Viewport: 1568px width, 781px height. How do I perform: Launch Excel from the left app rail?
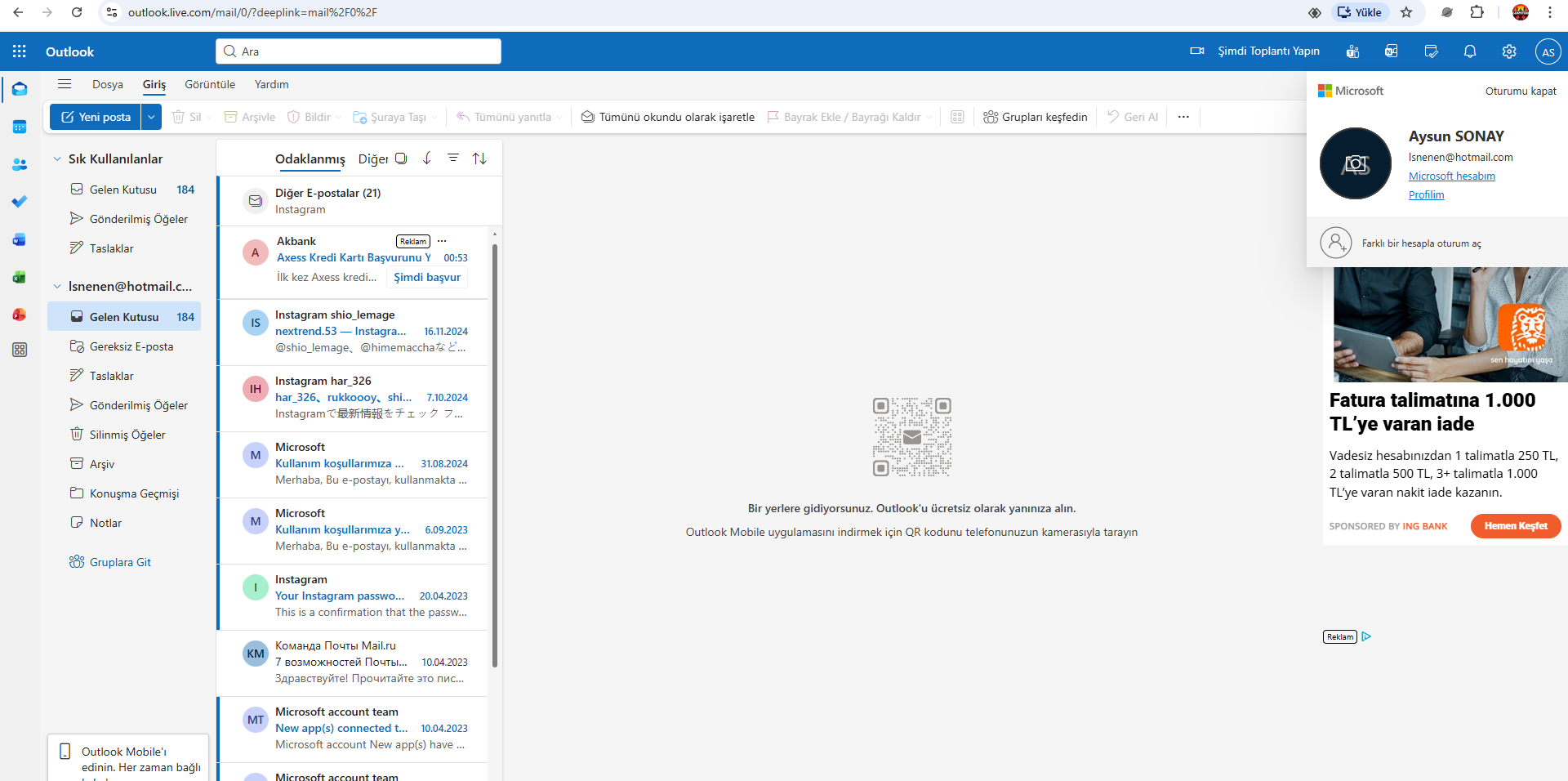tap(20, 277)
